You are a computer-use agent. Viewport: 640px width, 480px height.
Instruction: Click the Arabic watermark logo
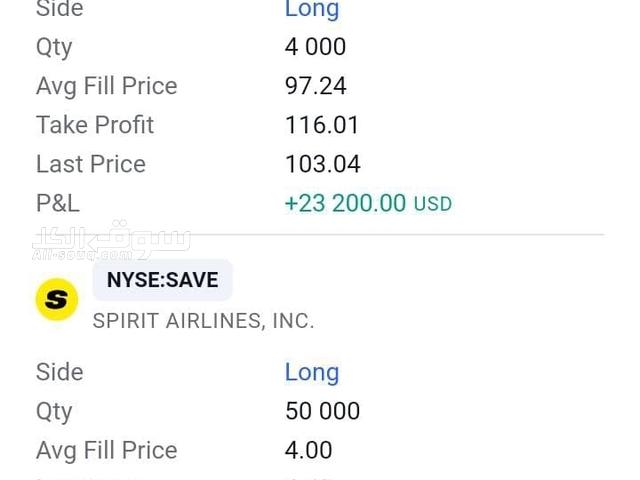click(110, 241)
